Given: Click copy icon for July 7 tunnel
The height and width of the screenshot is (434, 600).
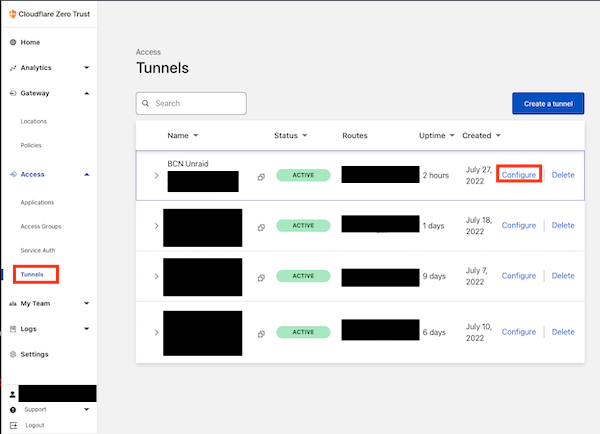Looking at the screenshot, I should click(260, 276).
